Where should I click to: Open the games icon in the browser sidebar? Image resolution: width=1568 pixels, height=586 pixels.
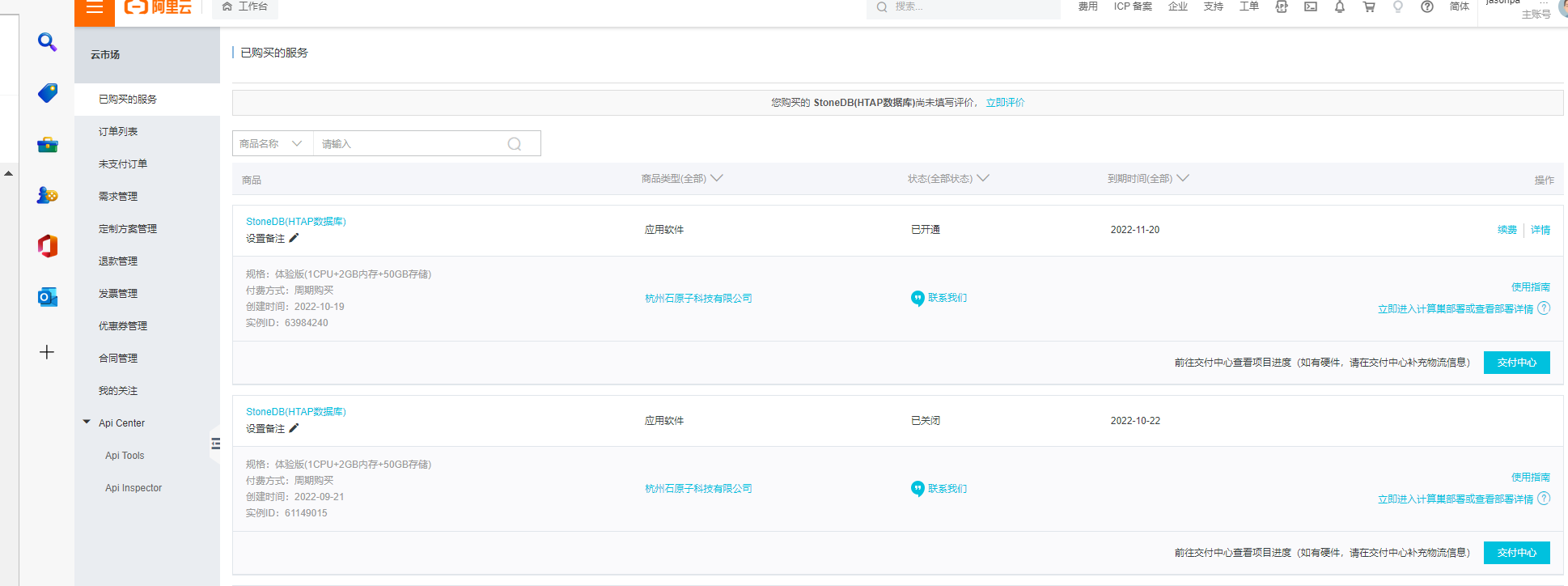click(48, 195)
